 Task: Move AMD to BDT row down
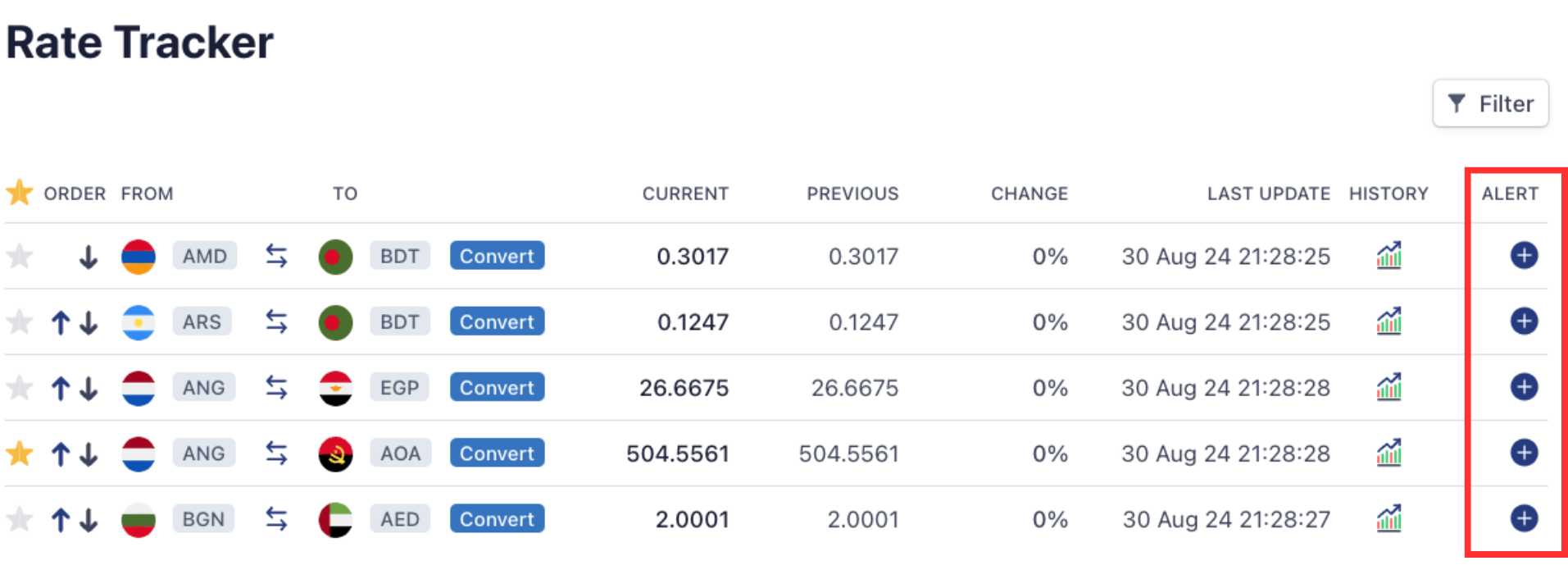pyautogui.click(x=89, y=257)
